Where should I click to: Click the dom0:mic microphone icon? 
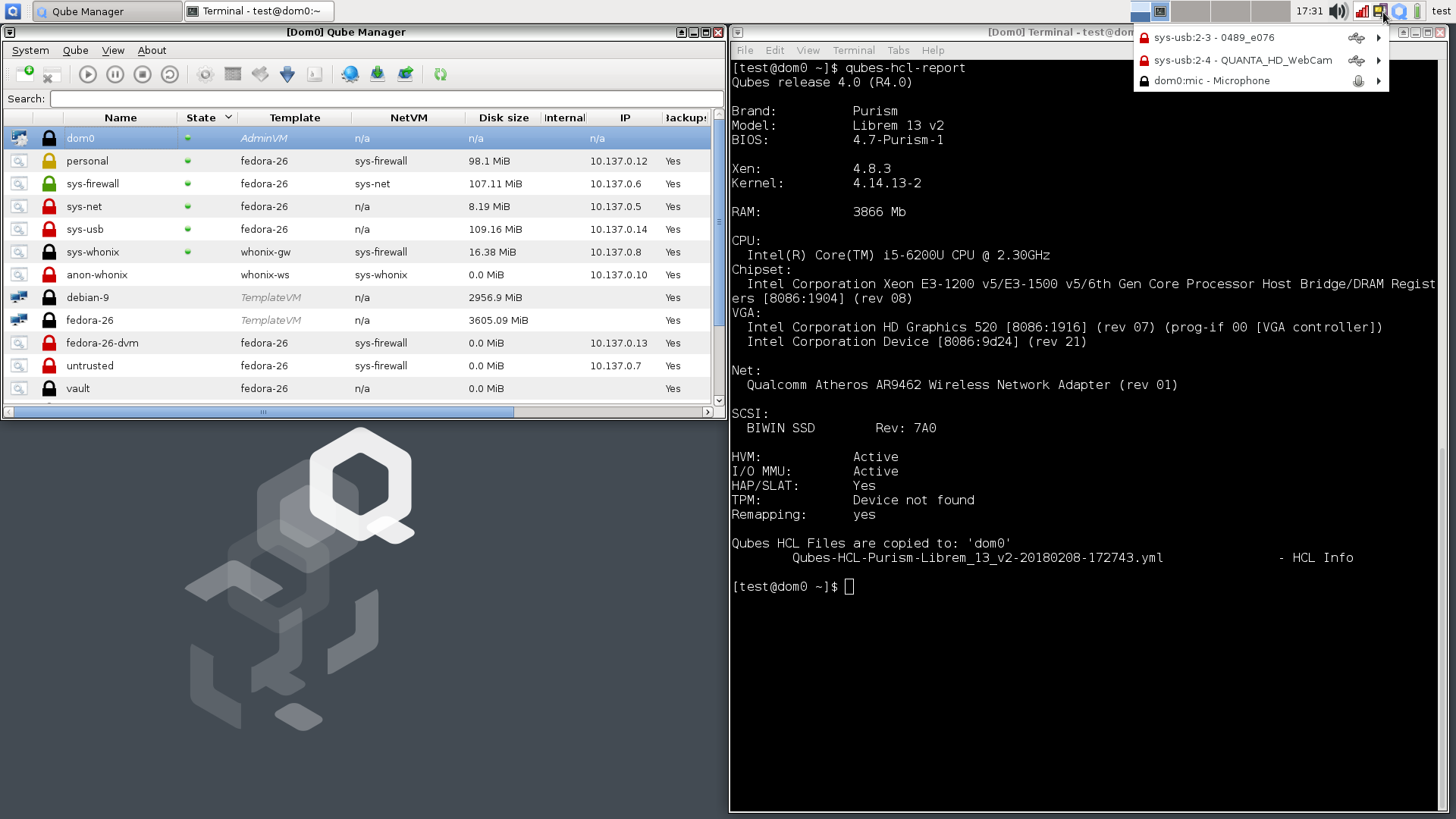(1358, 81)
